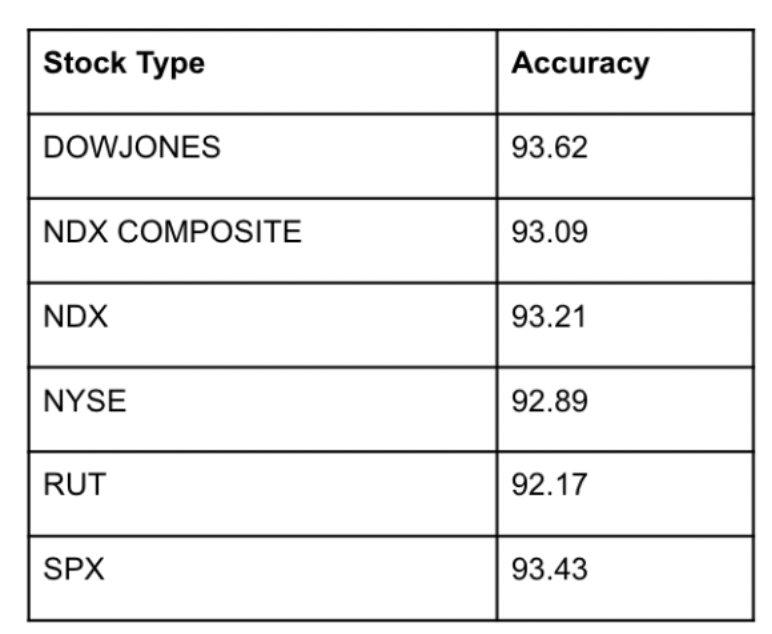This screenshot has height=634, width=772.
Task: Select the DOWJONES cell
Action: [x=132, y=148]
